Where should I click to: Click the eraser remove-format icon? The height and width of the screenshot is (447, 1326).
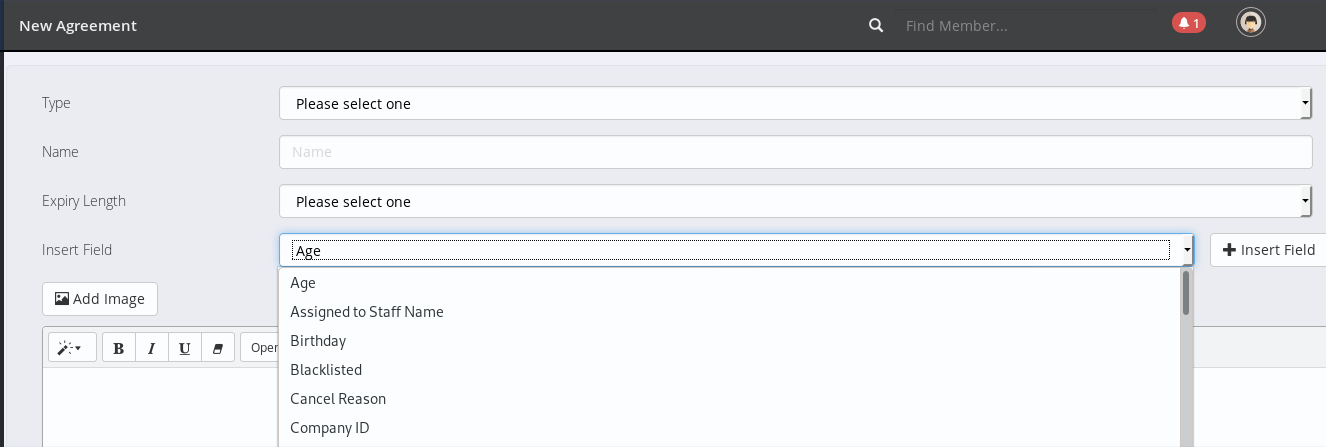[217, 348]
